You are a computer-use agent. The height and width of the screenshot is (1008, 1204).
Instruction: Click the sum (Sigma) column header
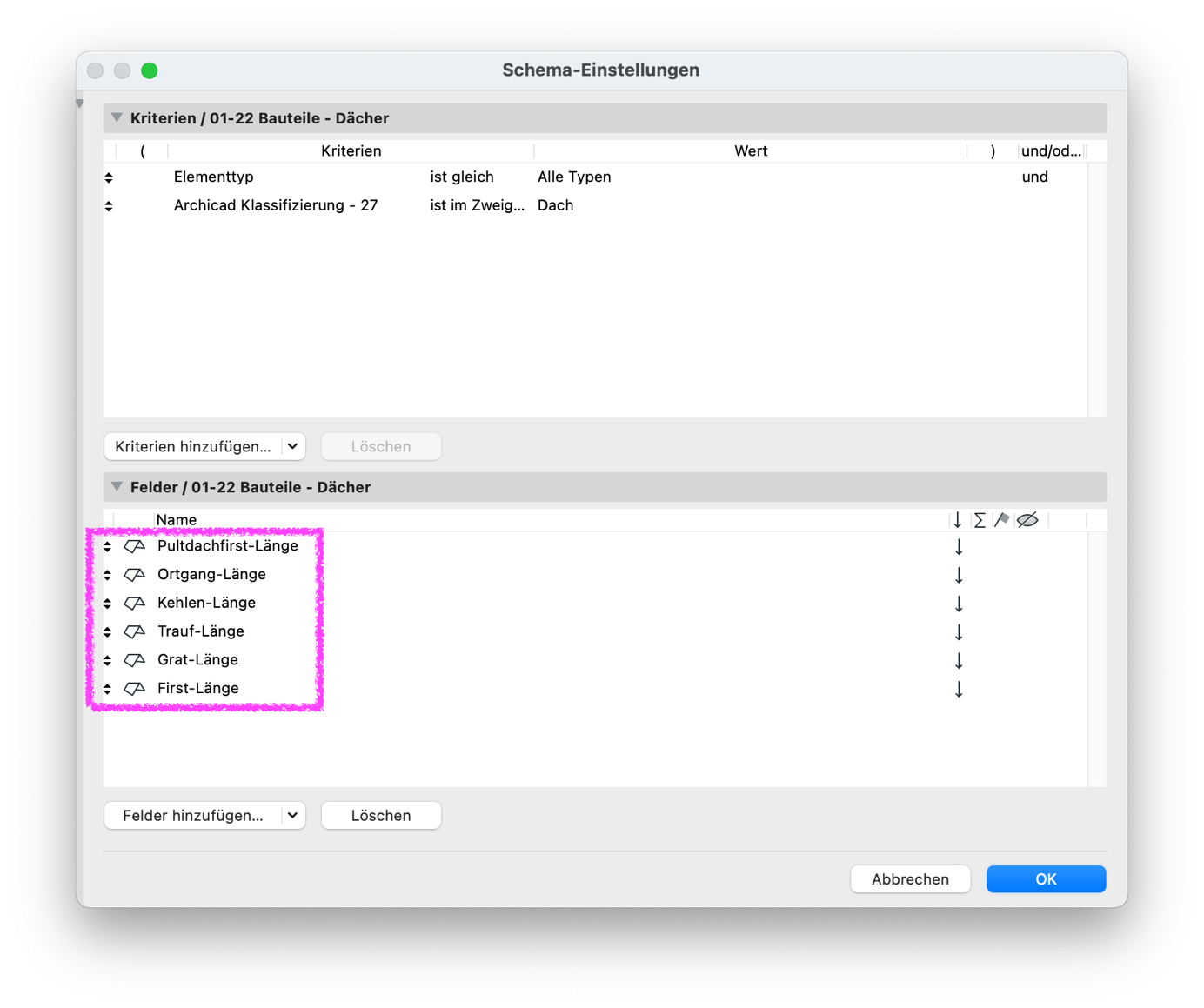pyautogui.click(x=980, y=520)
